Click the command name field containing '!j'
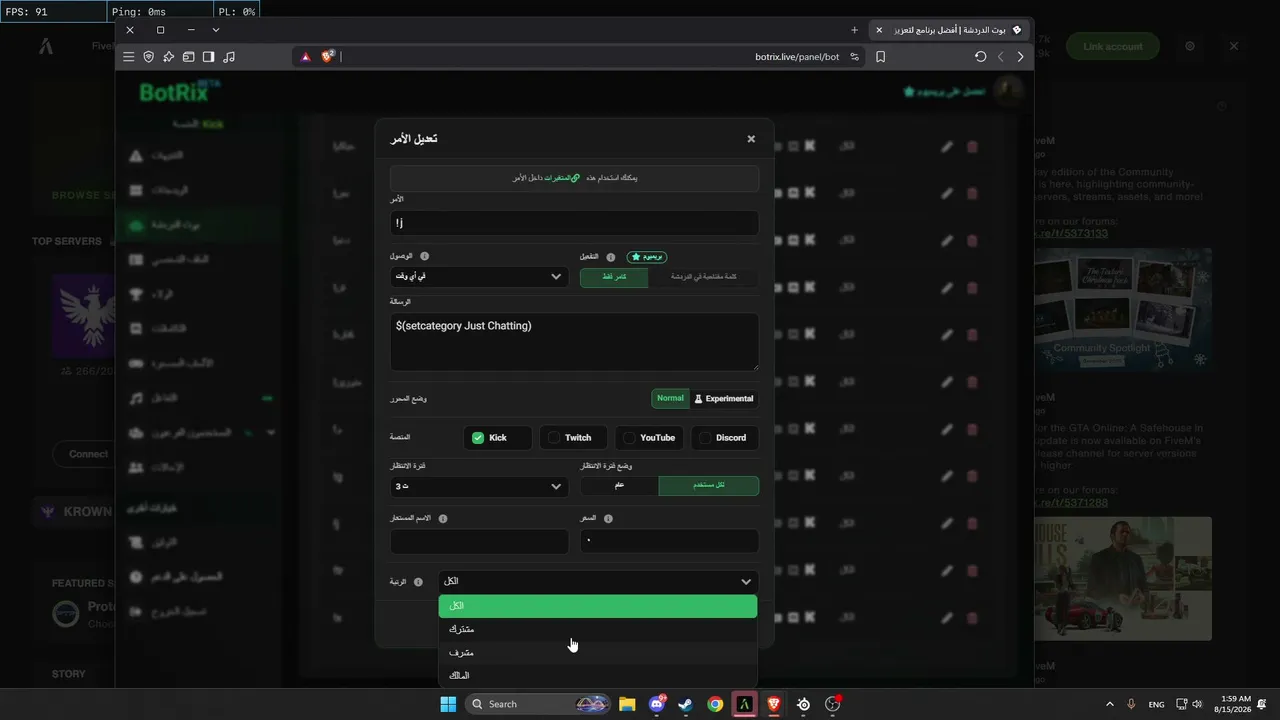This screenshot has height=720, width=1280. tap(574, 223)
